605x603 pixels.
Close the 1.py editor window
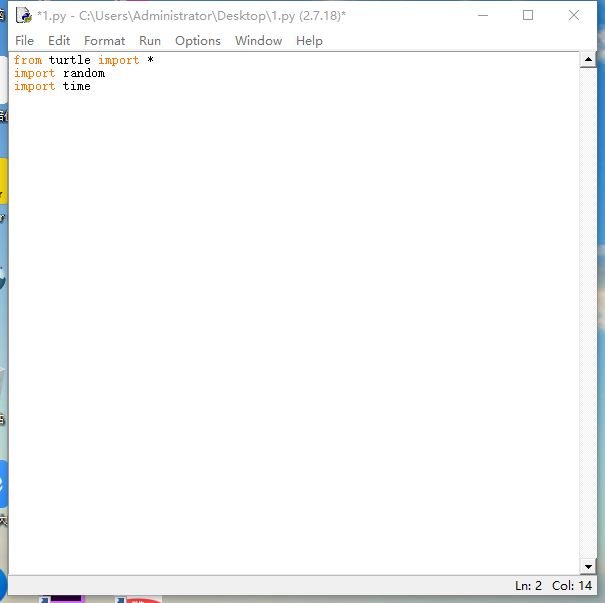click(574, 15)
